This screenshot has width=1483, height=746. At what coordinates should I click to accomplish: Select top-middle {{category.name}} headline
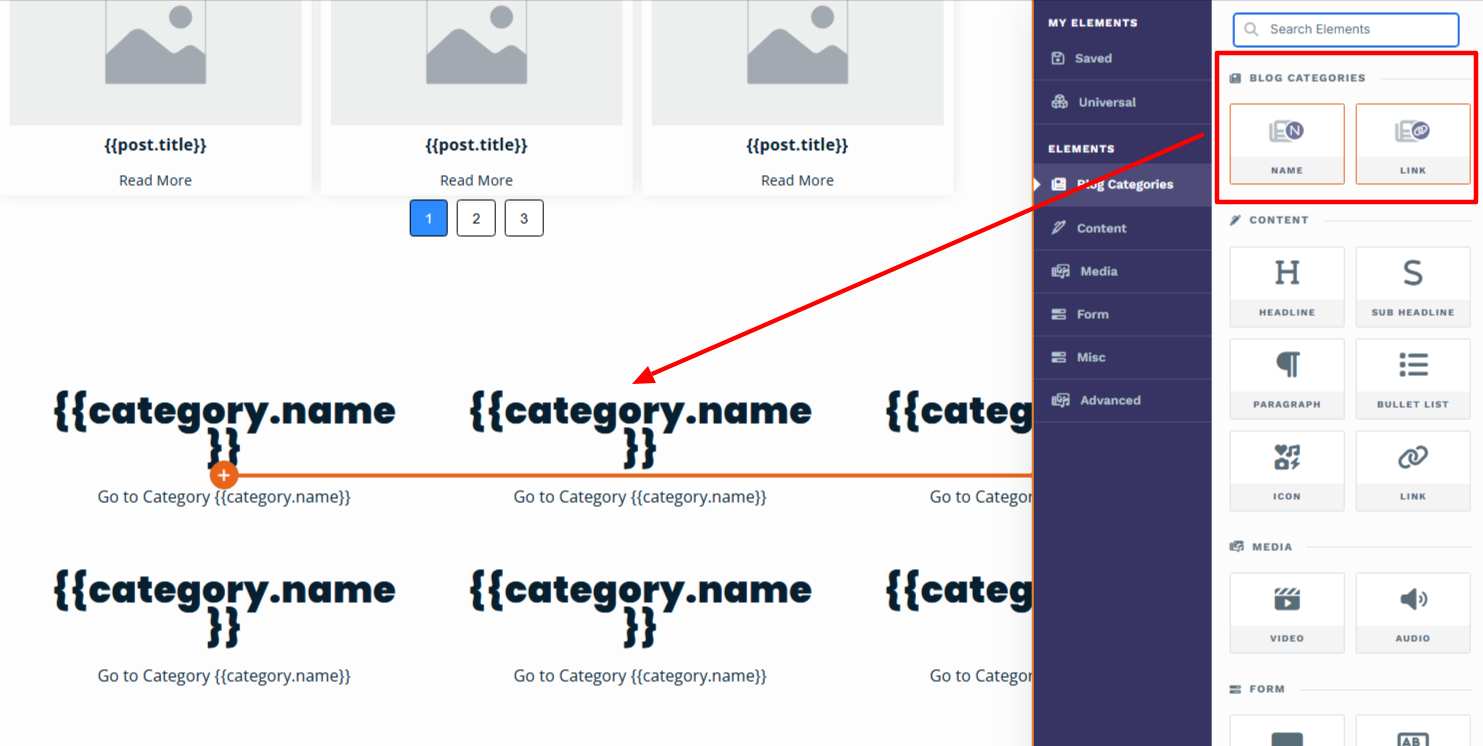(x=640, y=428)
